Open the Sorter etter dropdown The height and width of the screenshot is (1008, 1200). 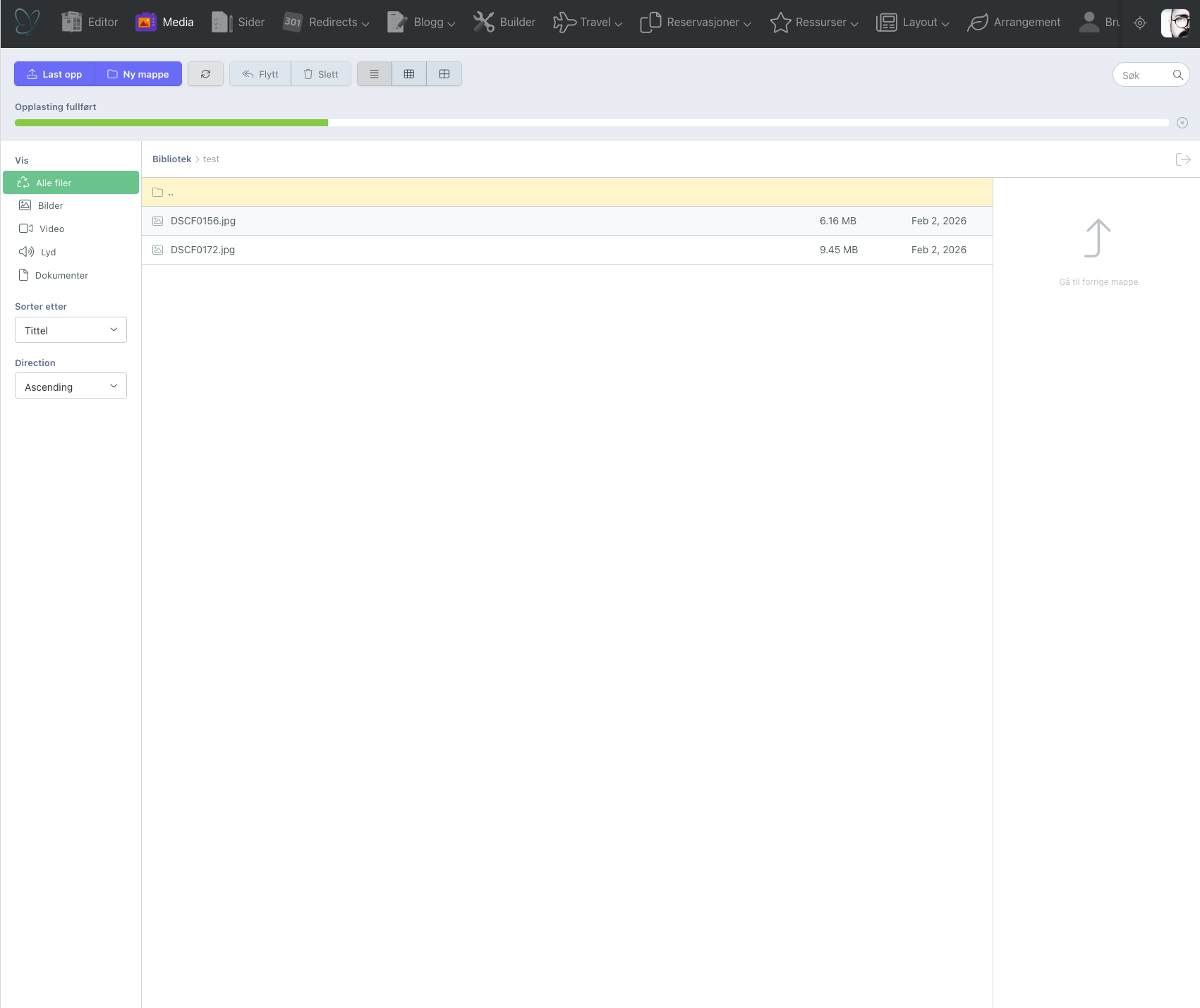pos(71,330)
